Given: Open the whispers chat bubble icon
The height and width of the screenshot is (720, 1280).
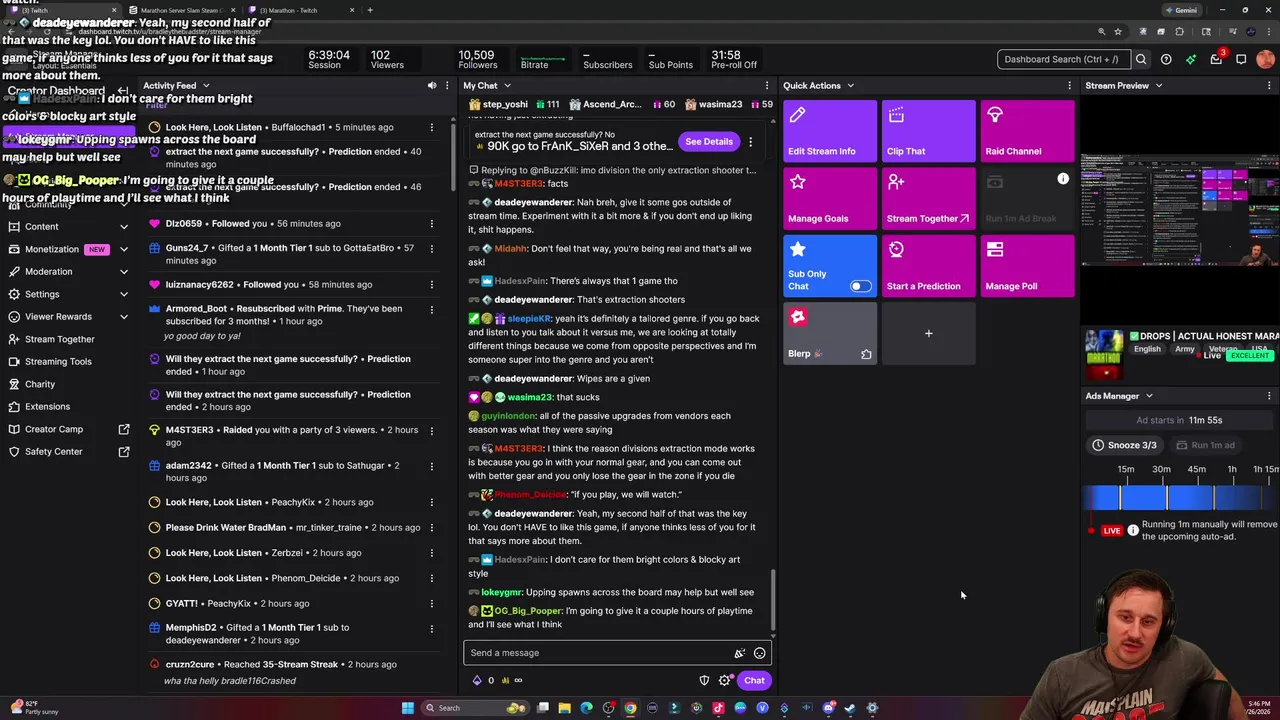Looking at the screenshot, I should (1241, 59).
